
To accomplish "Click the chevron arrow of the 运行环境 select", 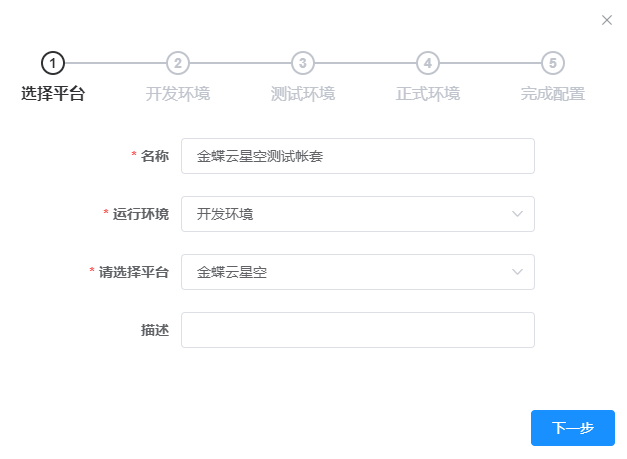I will [x=517, y=214].
